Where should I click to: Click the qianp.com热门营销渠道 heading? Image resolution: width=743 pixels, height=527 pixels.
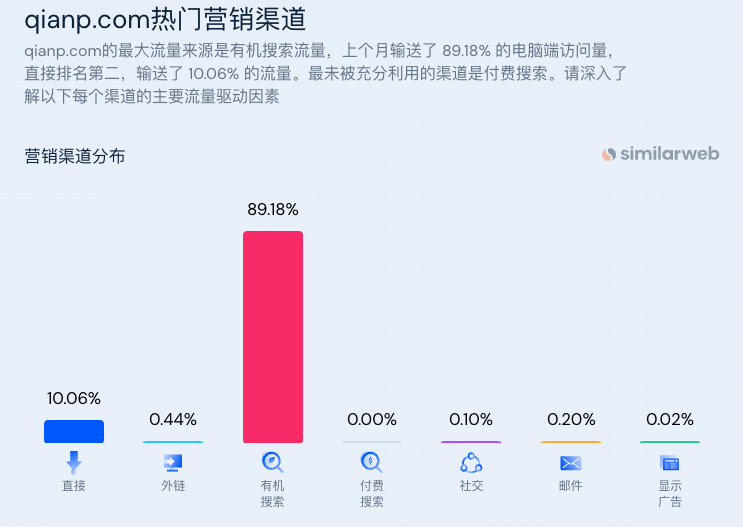[165, 18]
